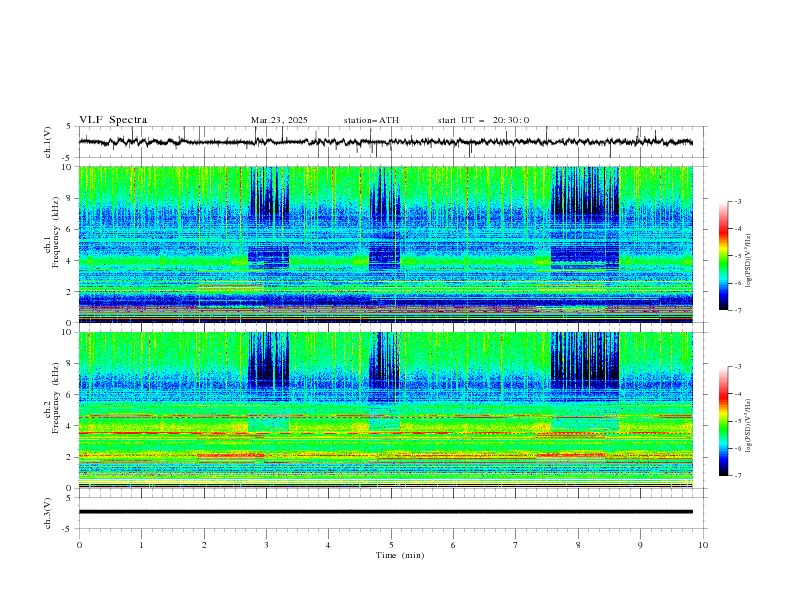Click the ch.1 spectrogram panel

385,244
